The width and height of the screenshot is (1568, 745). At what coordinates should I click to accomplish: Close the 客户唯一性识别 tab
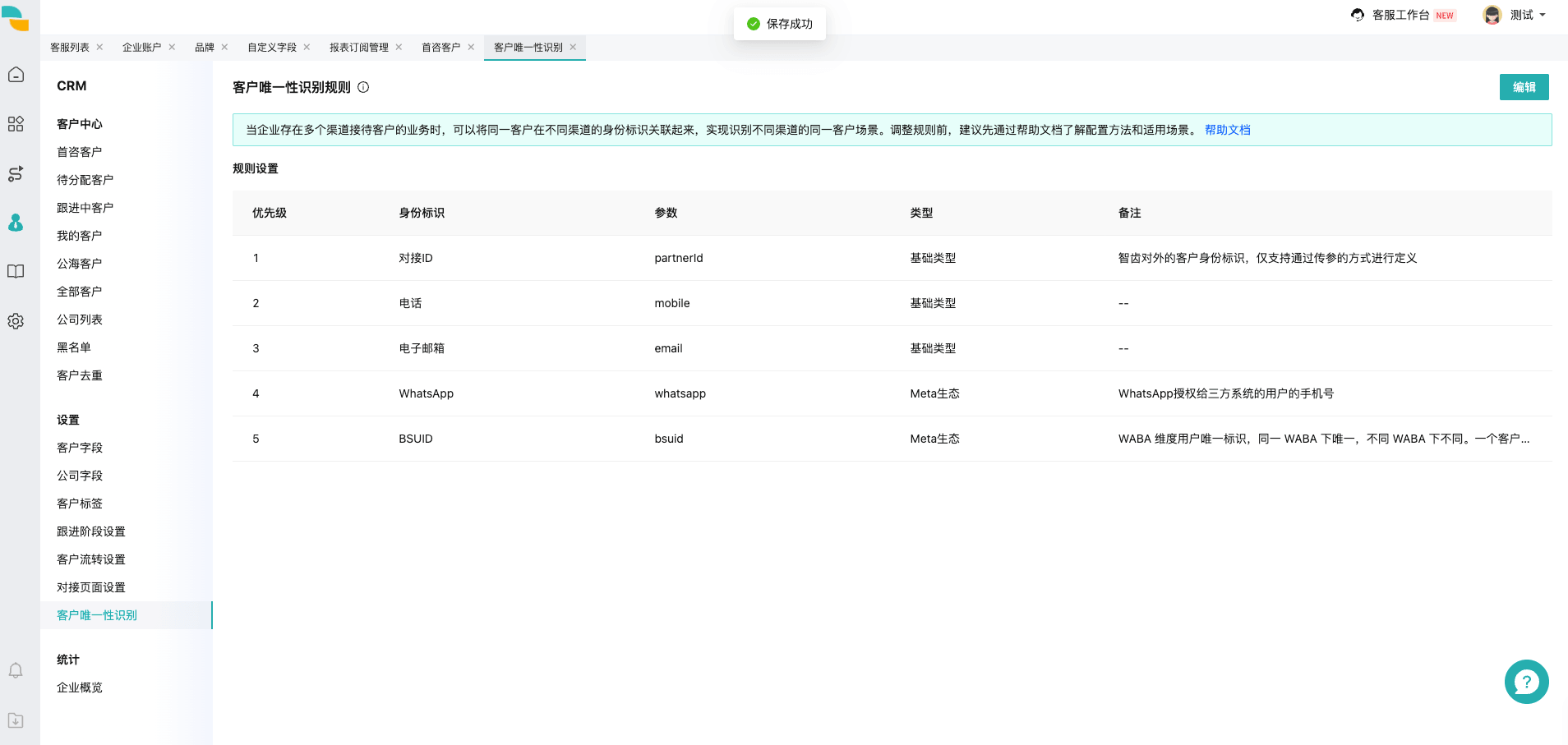[573, 47]
